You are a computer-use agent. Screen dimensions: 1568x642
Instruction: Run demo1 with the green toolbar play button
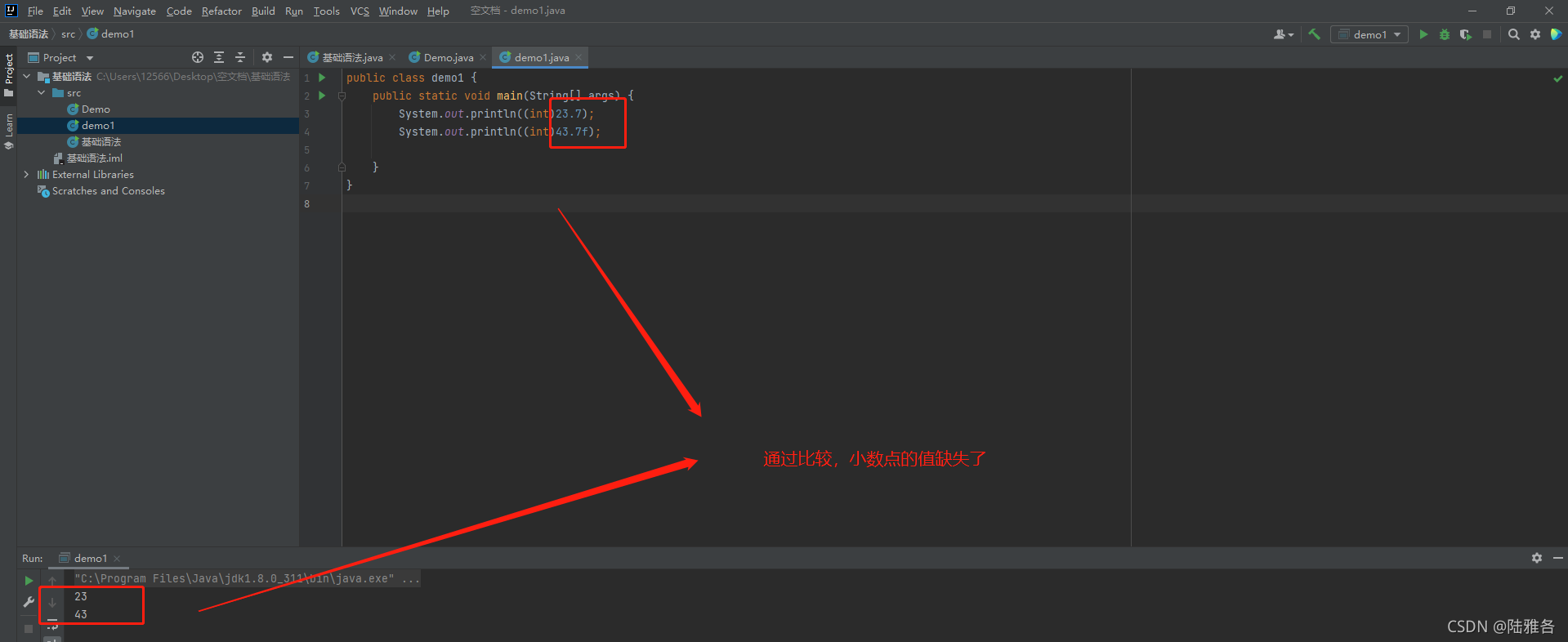click(x=1423, y=34)
